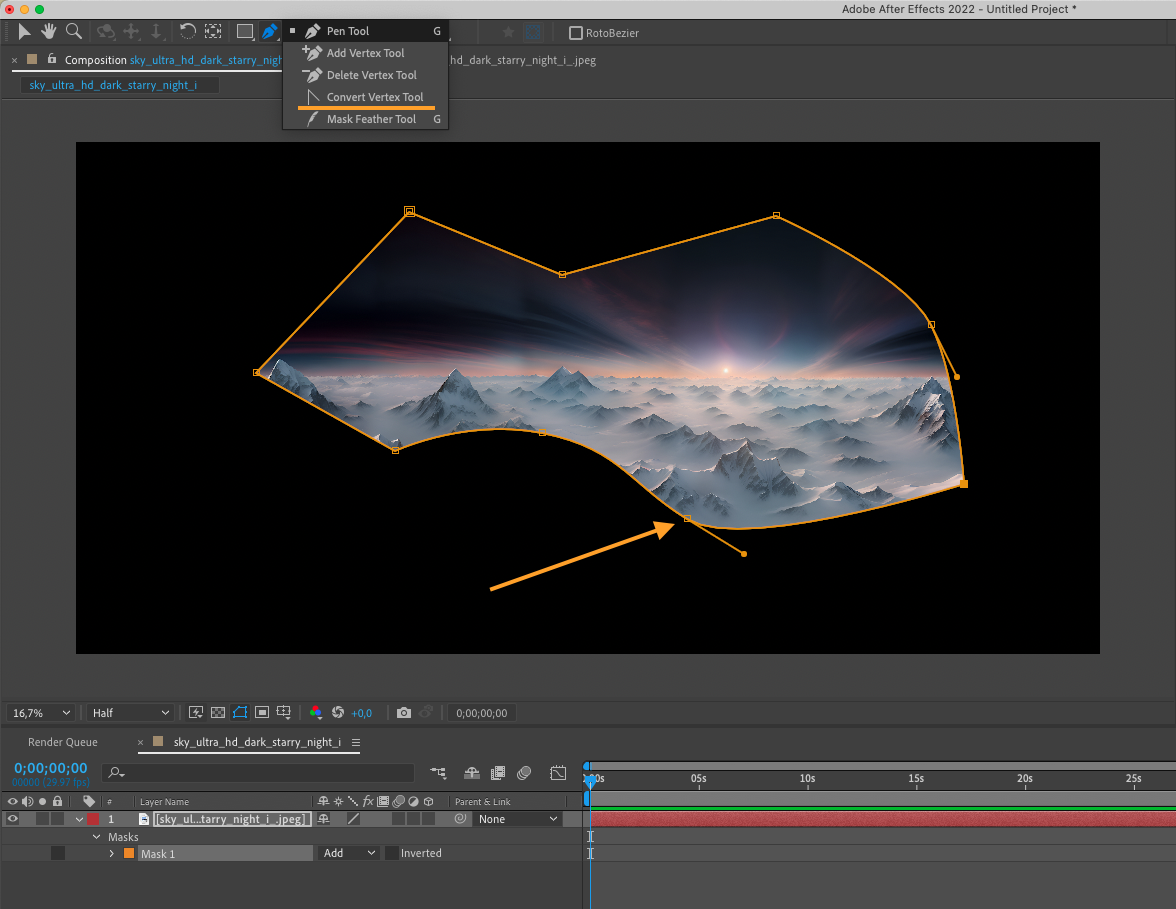This screenshot has width=1176, height=909.
Task: Click the orange Mask 1 color swatch
Action: point(129,854)
